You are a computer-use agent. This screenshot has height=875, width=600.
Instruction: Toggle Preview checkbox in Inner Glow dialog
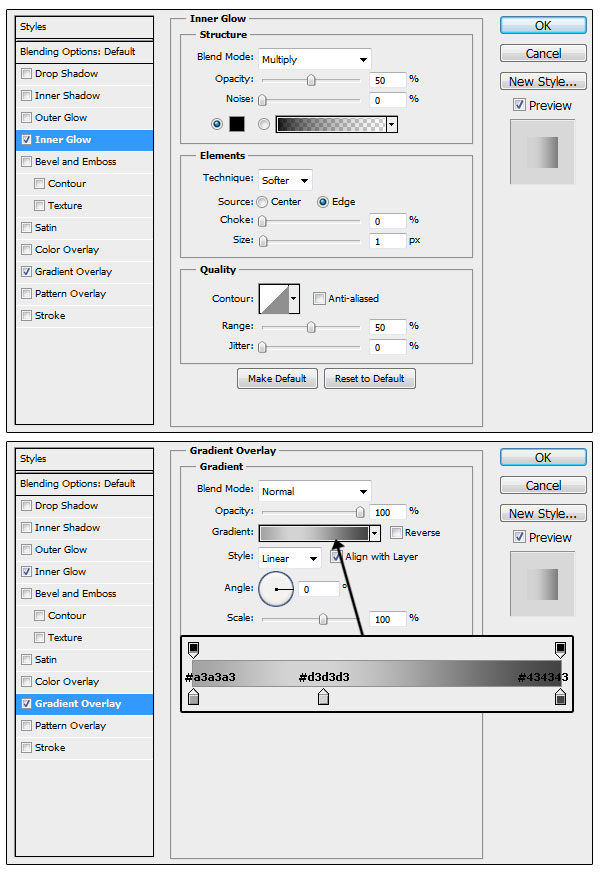click(x=519, y=105)
